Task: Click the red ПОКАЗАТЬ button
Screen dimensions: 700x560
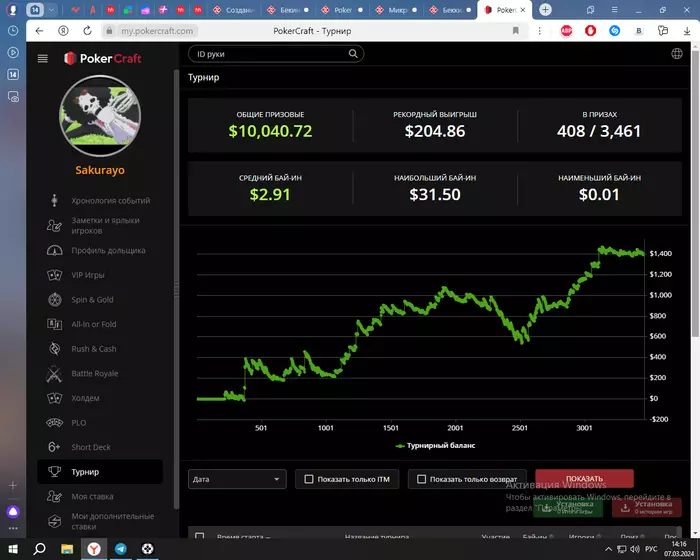Action: (584, 479)
